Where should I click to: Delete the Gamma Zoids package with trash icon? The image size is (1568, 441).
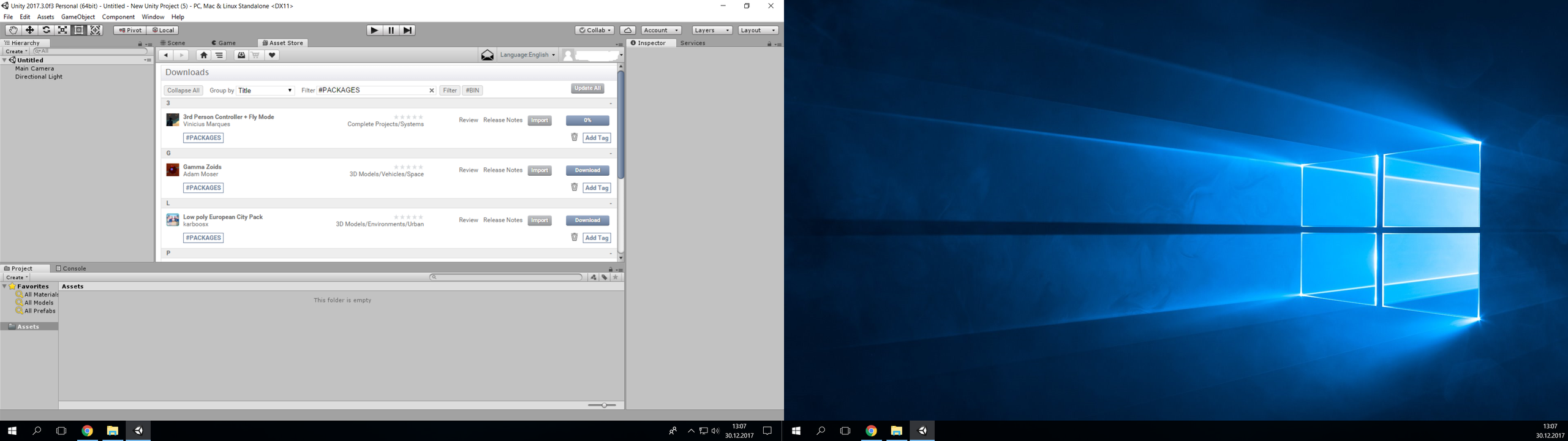pyautogui.click(x=574, y=187)
